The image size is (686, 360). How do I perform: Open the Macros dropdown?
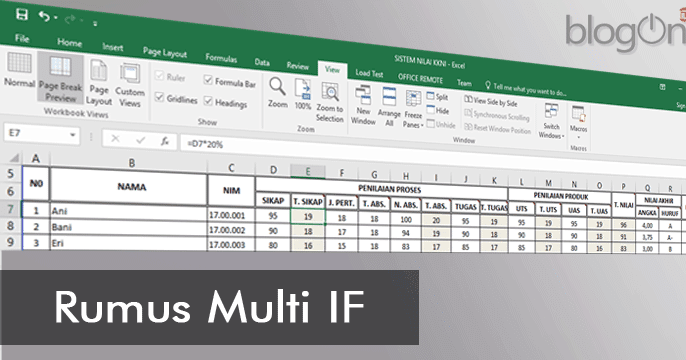[578, 123]
